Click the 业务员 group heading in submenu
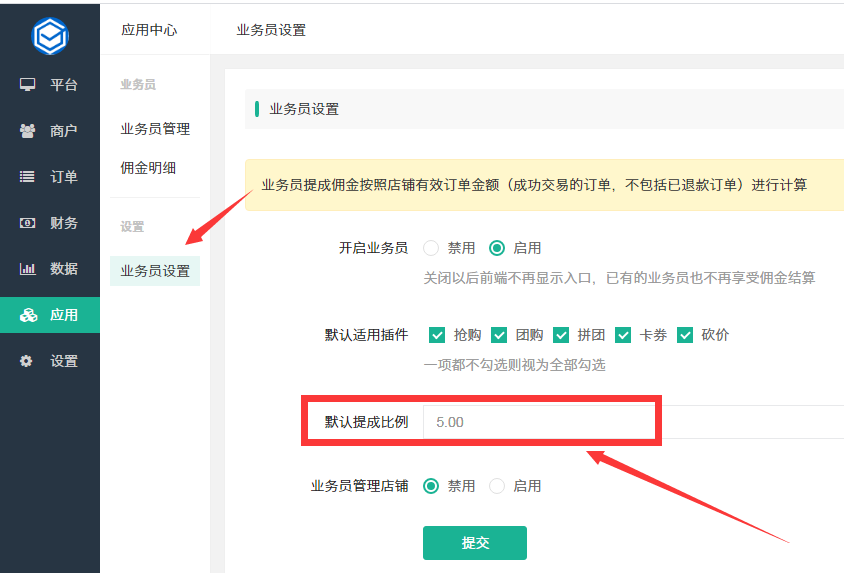Viewport: 844px width, 573px height. 138,84
